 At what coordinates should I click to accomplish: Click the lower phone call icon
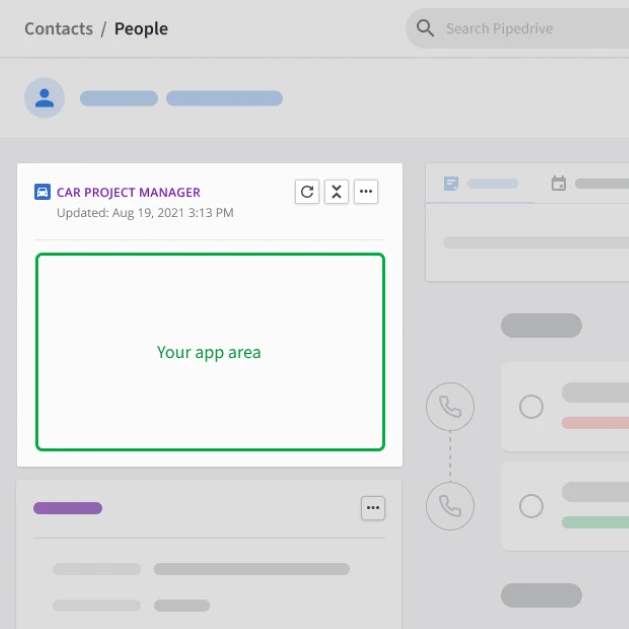450,506
